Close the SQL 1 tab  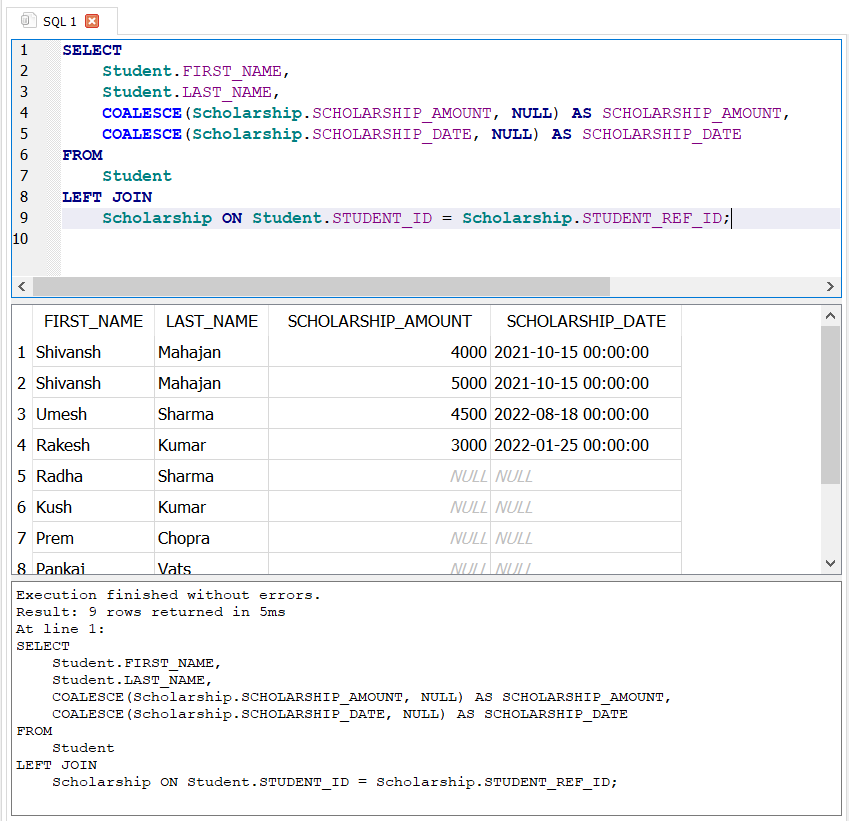[92, 21]
